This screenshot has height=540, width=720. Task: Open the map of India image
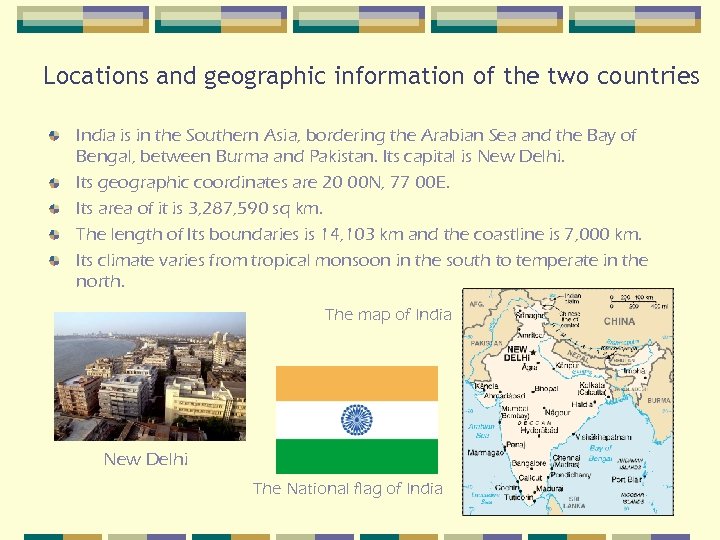tap(568, 402)
